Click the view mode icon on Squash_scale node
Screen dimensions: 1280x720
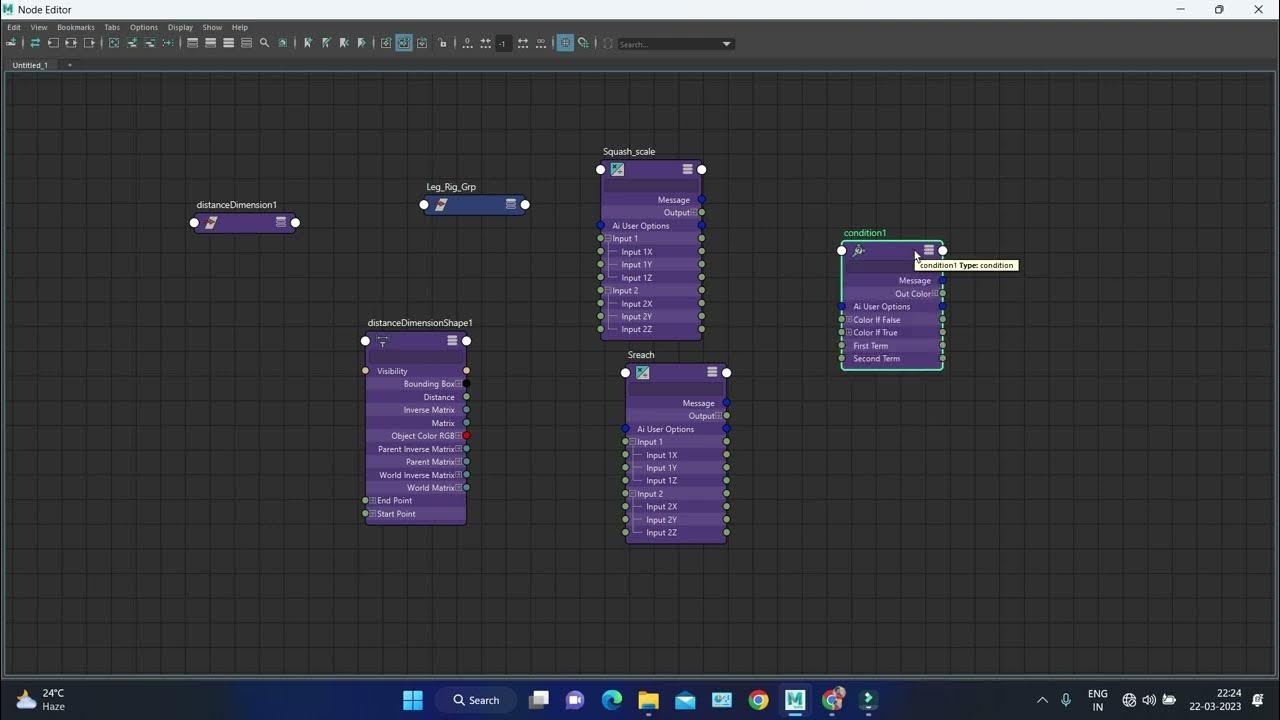tap(688, 169)
